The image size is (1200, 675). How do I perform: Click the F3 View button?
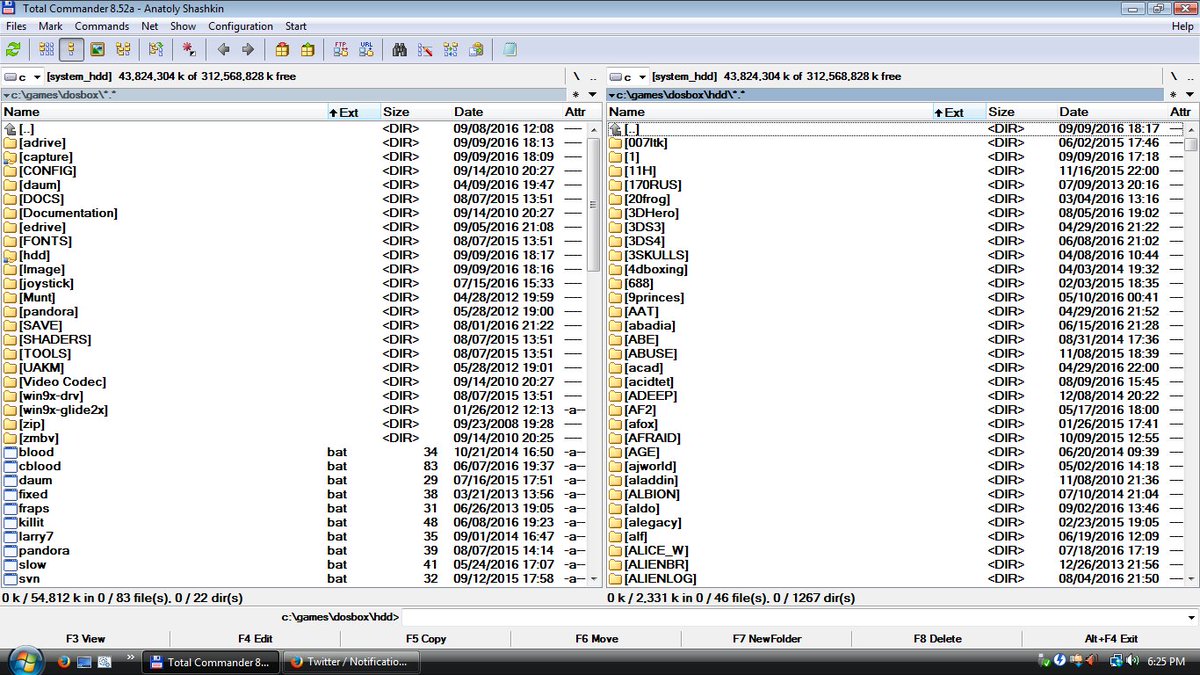pos(85,639)
